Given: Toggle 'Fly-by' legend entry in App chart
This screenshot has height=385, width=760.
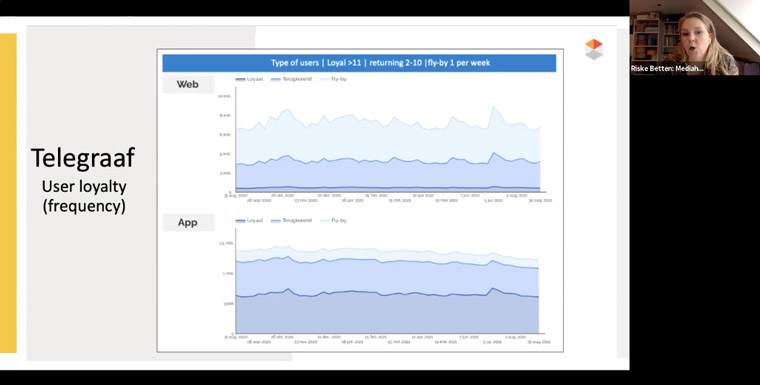Looking at the screenshot, I should [x=334, y=221].
